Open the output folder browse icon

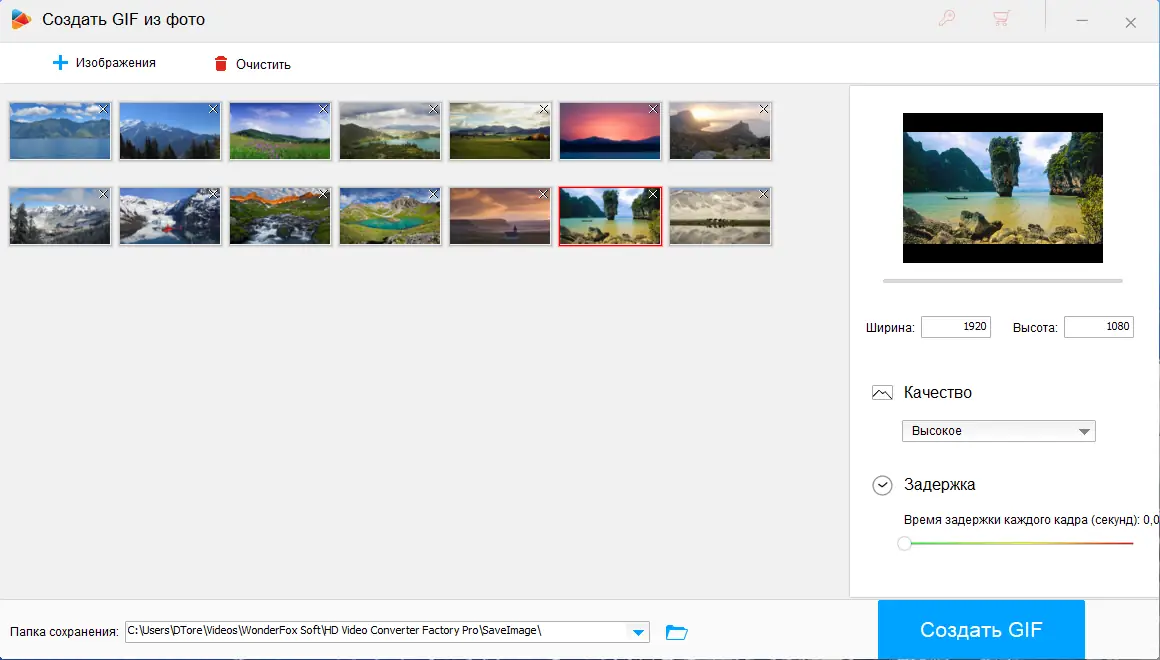pos(677,631)
